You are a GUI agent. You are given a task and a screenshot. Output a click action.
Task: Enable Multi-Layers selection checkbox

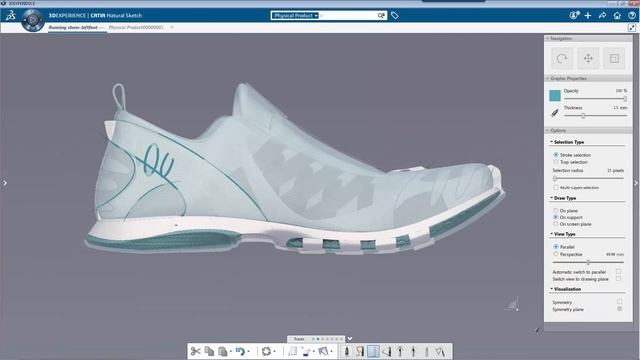(556, 187)
